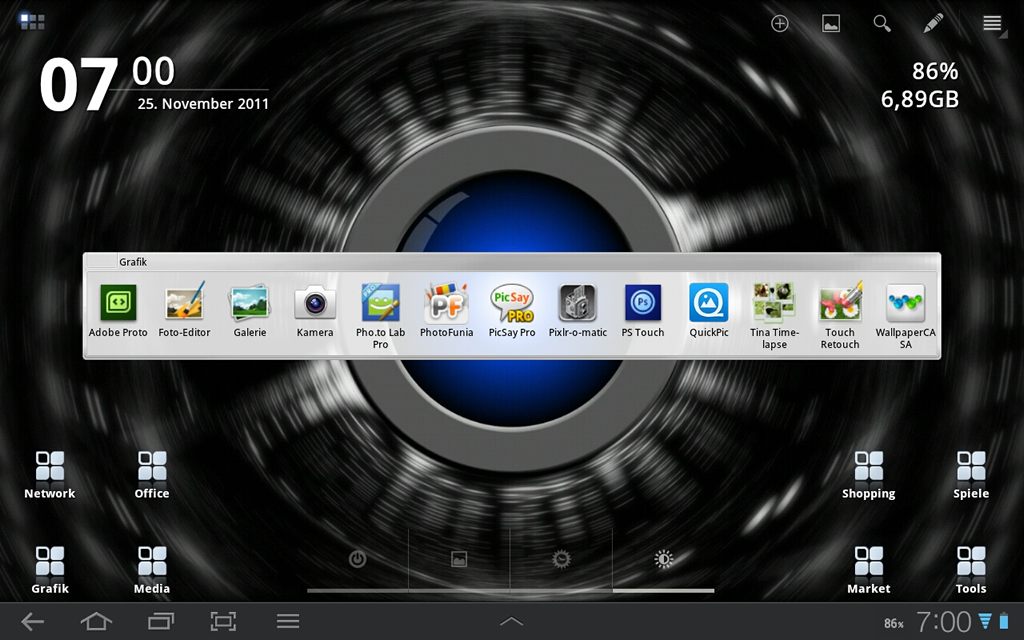Open Adobe Proto app
Viewport: 1024px width, 640px height.
118,311
